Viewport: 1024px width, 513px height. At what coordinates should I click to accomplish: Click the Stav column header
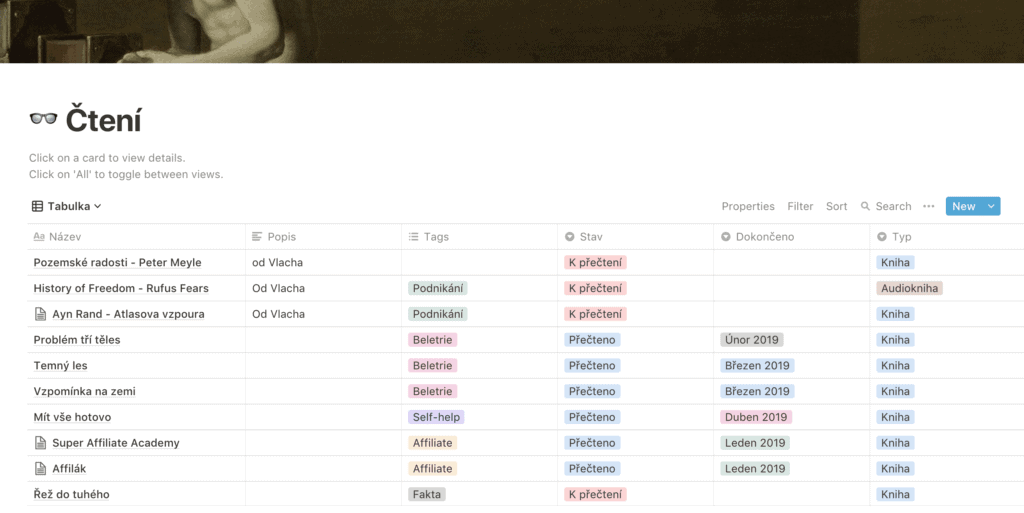[635, 237]
